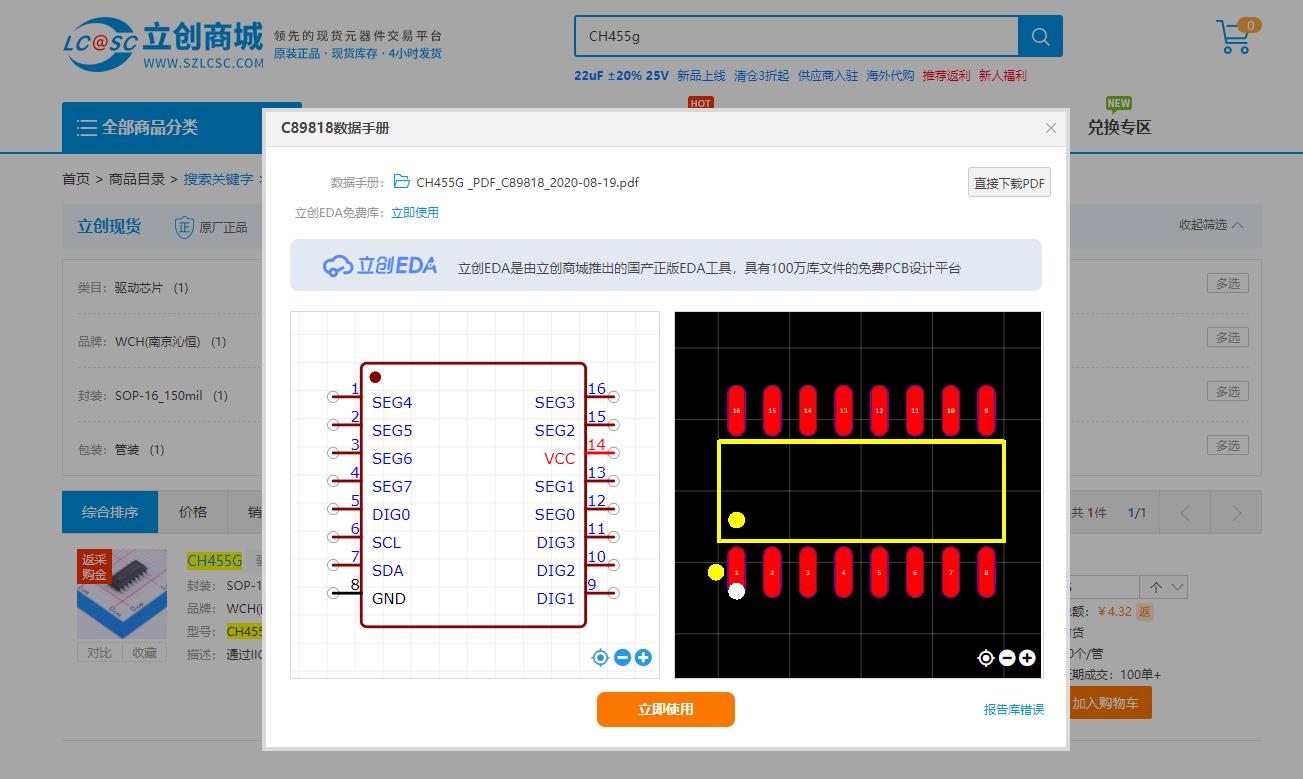The width and height of the screenshot is (1303, 779).
Task: Click the search magnifier button
Action: click(x=1040, y=37)
